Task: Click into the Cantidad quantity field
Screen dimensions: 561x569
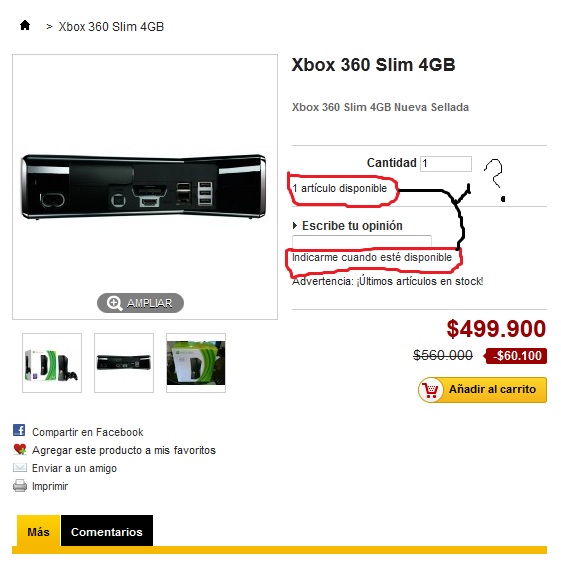Action: [446, 164]
